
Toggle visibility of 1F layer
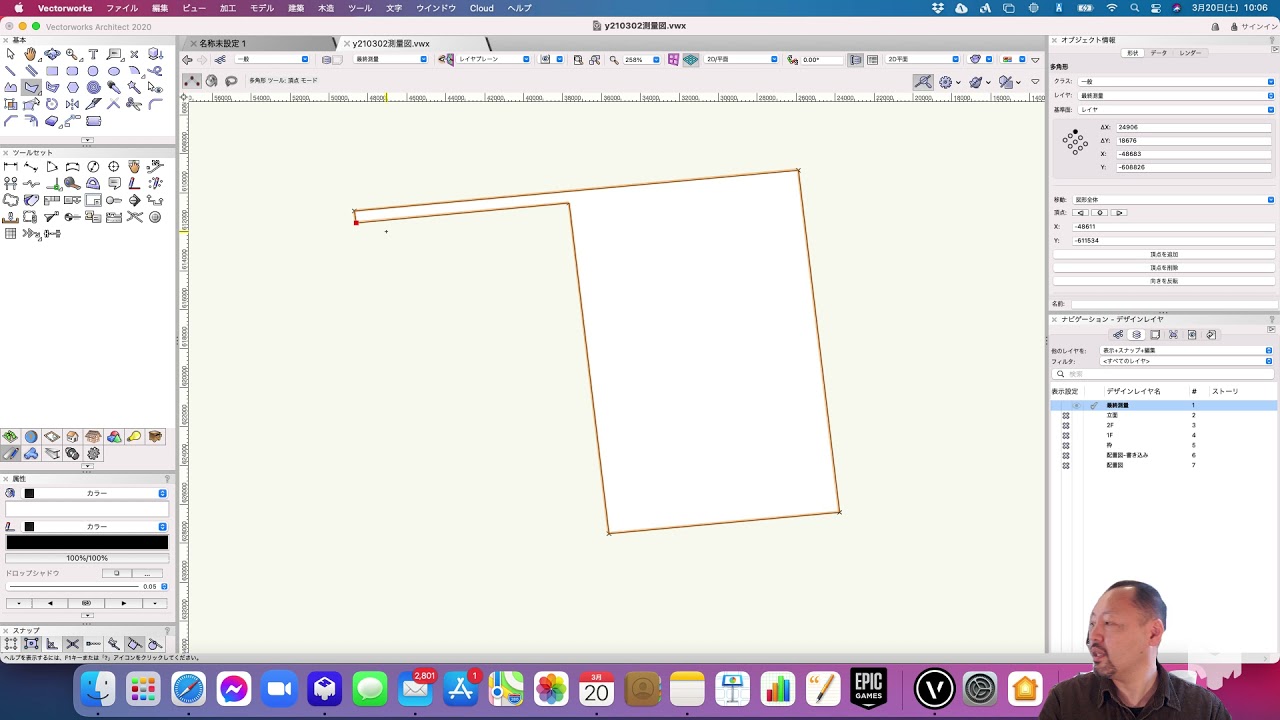[1066, 435]
